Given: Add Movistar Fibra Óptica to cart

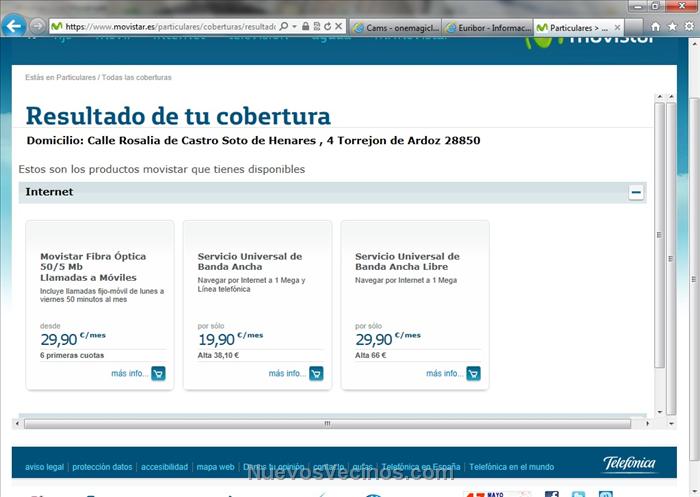Looking at the screenshot, I should coord(158,373).
